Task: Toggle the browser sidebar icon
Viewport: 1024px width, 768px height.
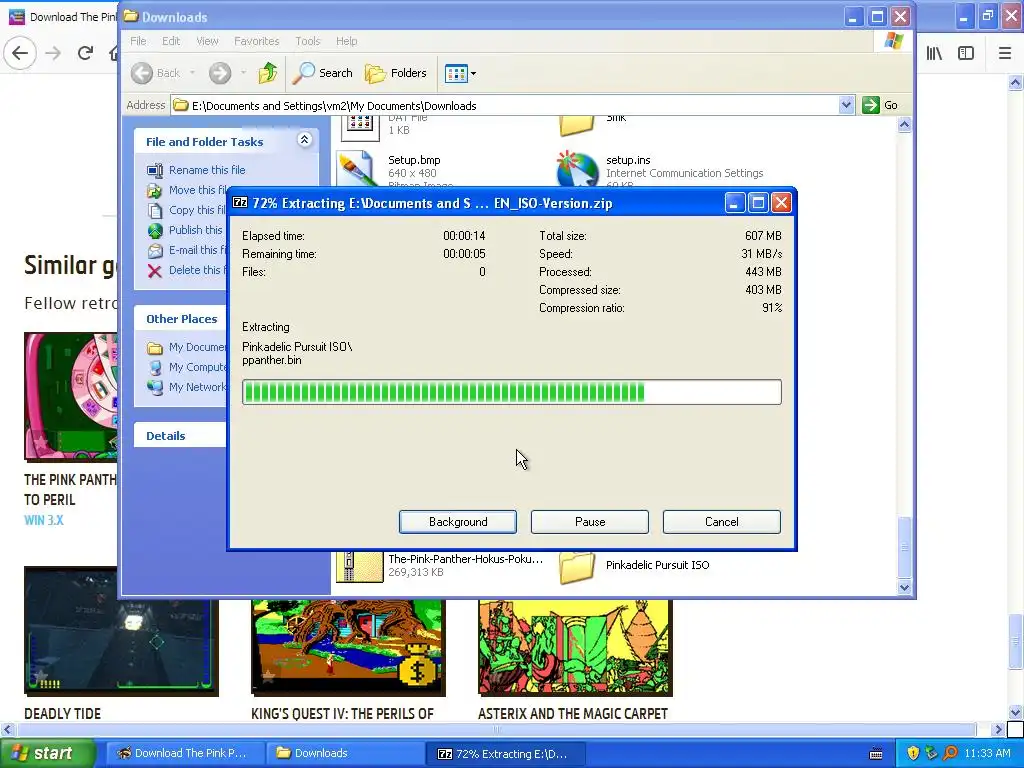Action: pyautogui.click(x=966, y=53)
